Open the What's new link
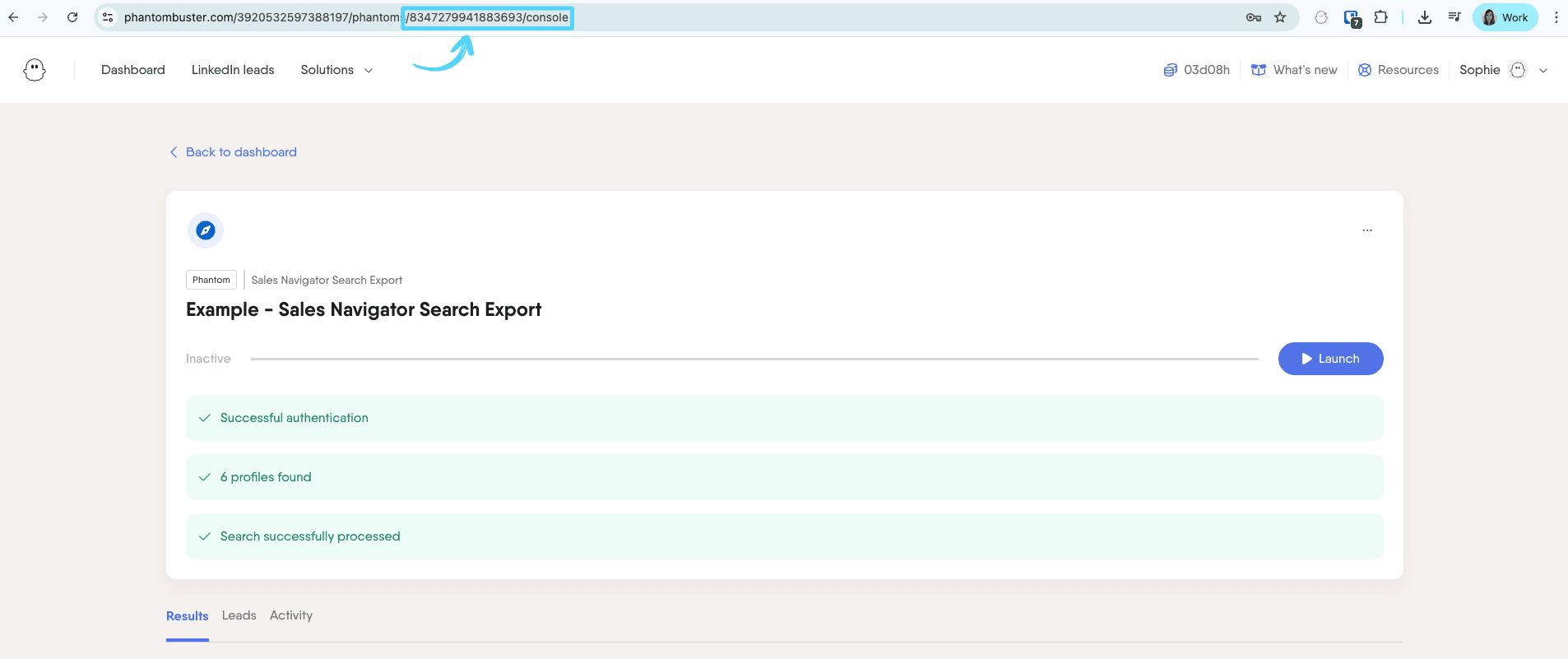Viewport: 1568px width, 659px height. (x=1294, y=70)
